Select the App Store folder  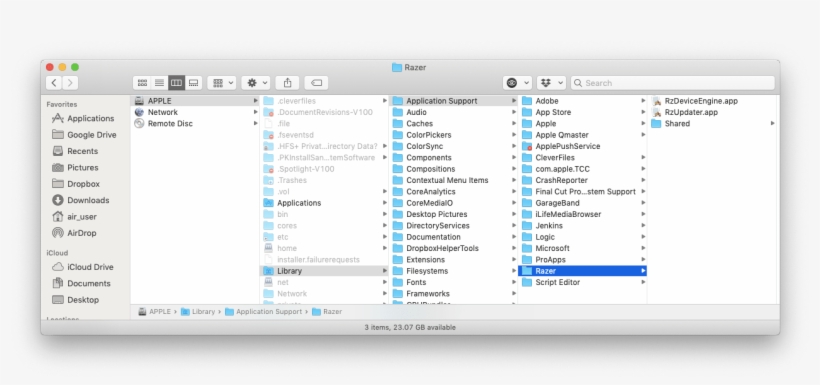(x=583, y=112)
